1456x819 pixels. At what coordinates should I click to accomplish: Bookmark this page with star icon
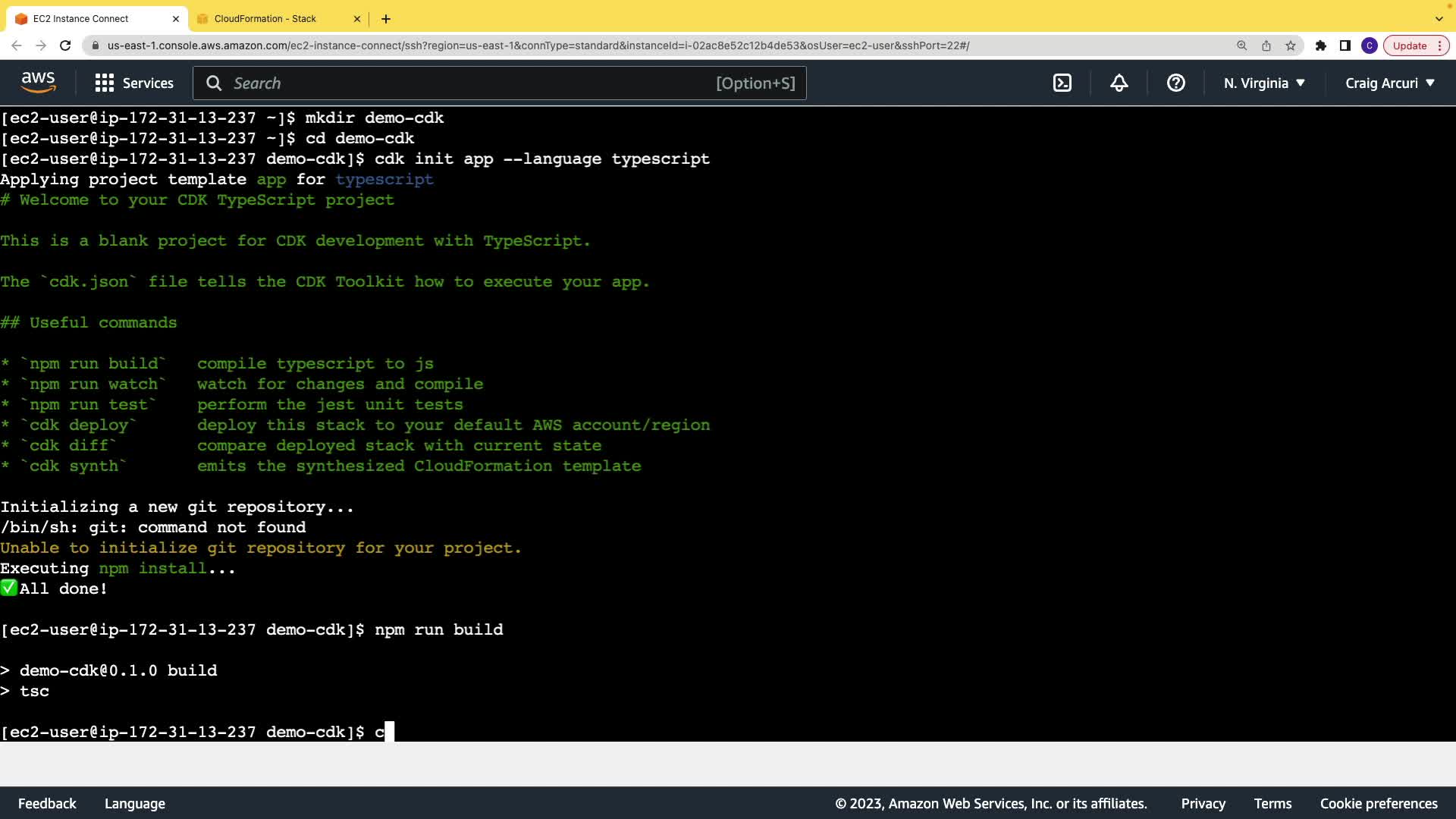tap(1291, 45)
